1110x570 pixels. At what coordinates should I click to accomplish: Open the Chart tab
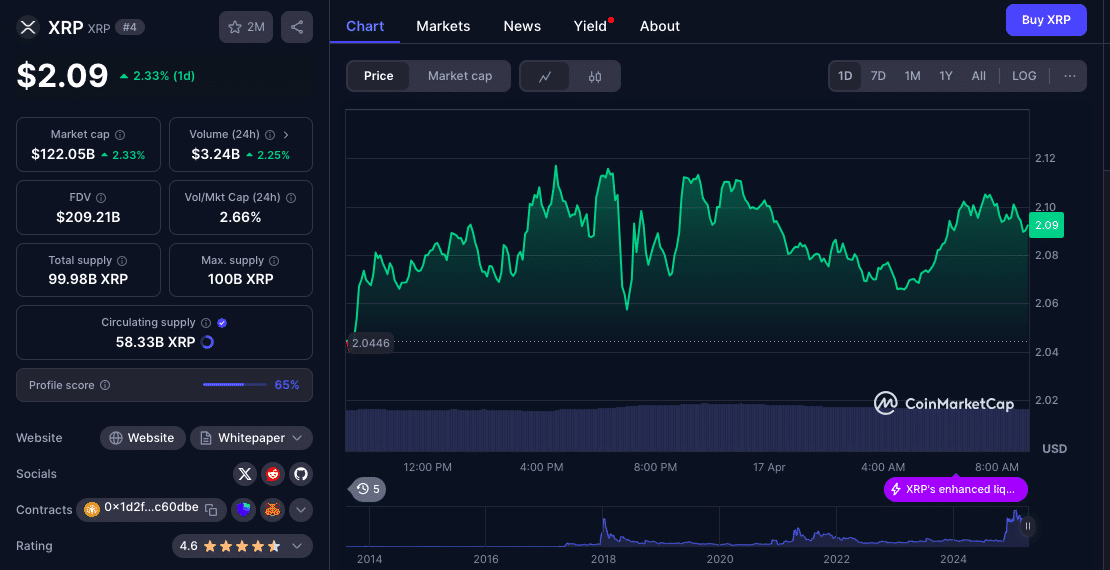pos(365,26)
